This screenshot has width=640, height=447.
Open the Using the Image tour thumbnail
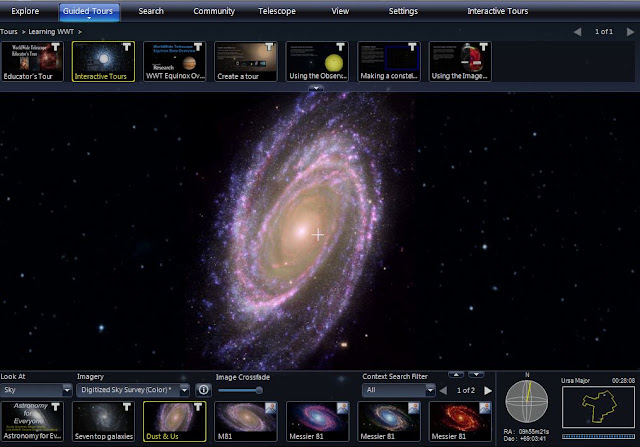click(460, 61)
